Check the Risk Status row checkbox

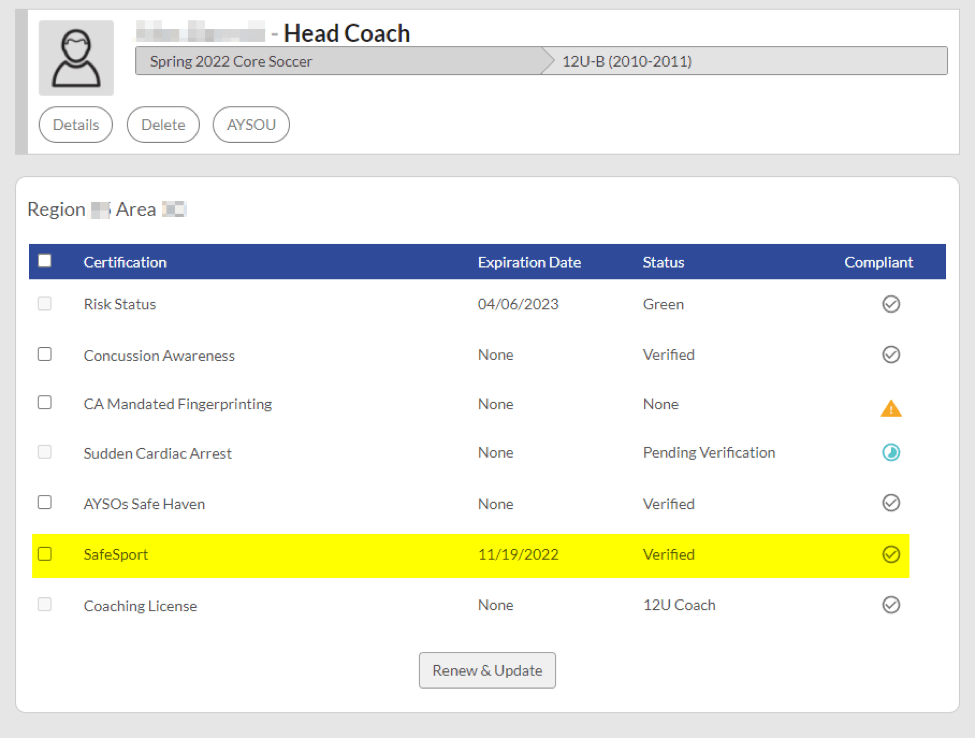tap(45, 303)
